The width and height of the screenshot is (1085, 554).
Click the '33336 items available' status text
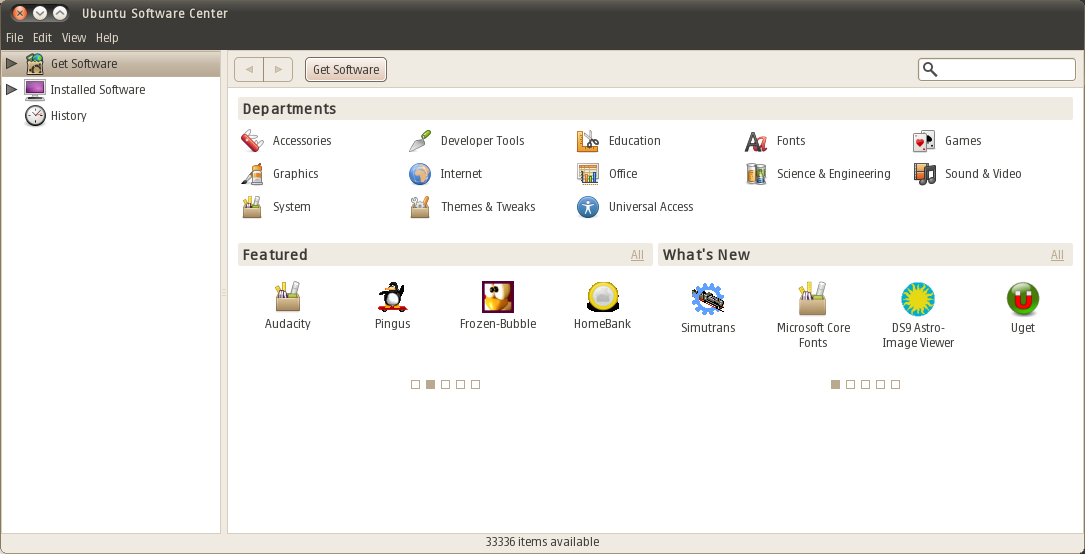tap(542, 542)
